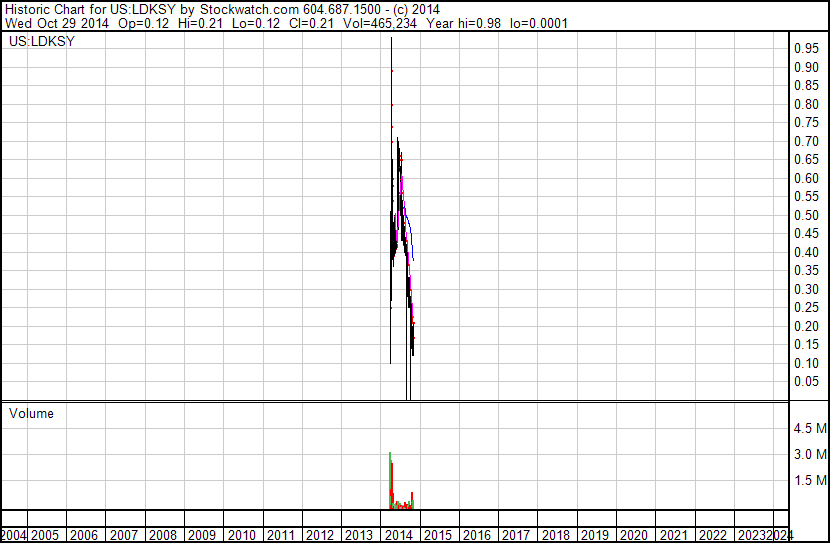Screen dimensions: 830x543
Task: Select 2018 on the timeline axis
Action: (x=556, y=535)
